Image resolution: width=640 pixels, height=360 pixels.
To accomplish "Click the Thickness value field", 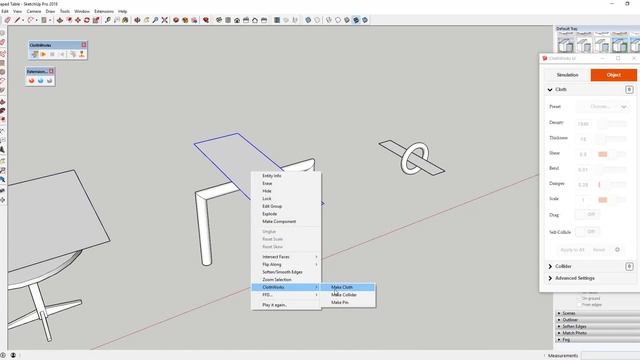I will coord(584,139).
